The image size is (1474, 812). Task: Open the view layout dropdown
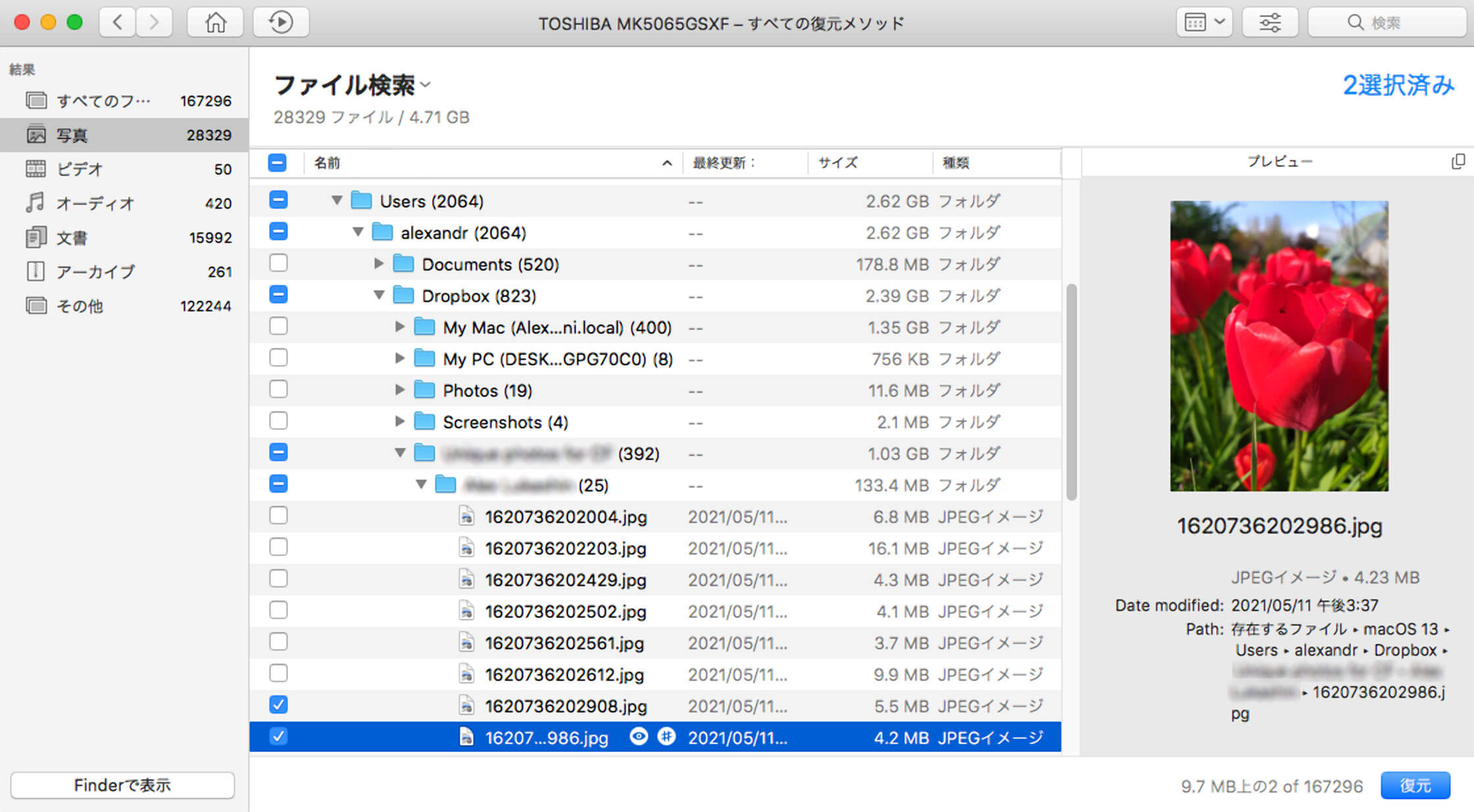click(1204, 22)
